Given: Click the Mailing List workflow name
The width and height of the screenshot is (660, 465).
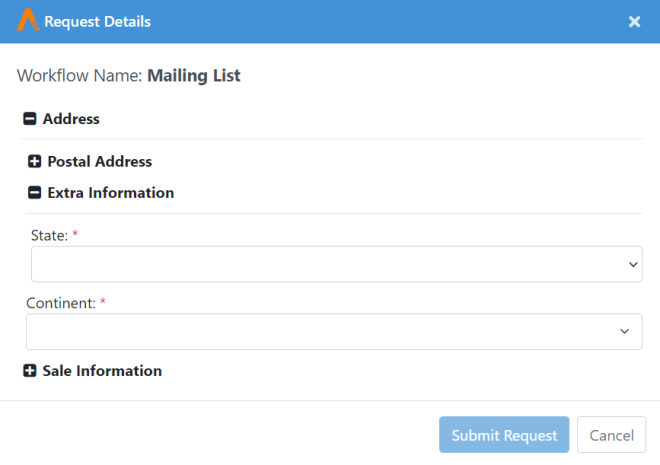Looking at the screenshot, I should [194, 76].
